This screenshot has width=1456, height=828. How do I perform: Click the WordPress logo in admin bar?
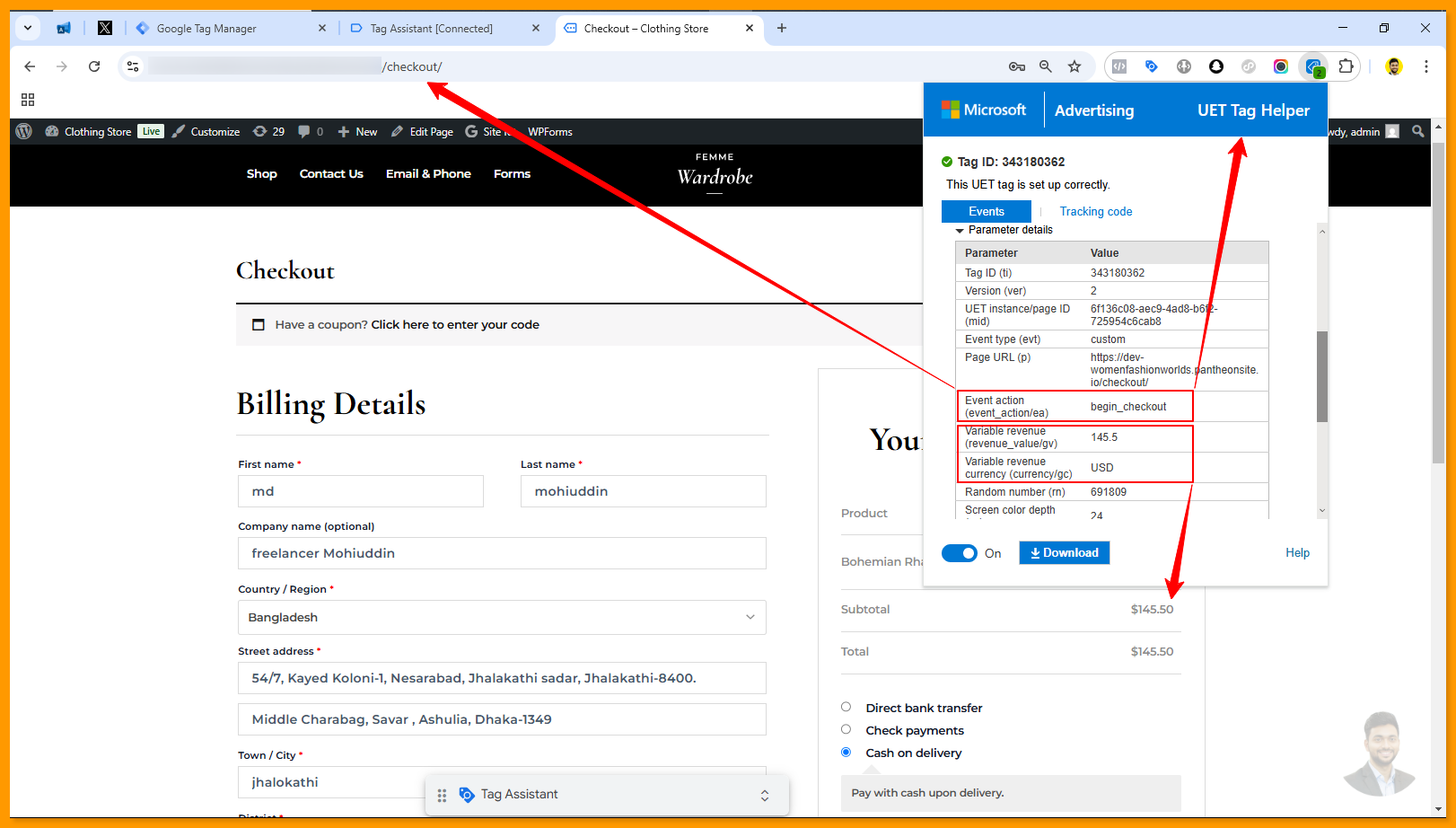pyautogui.click(x=24, y=132)
